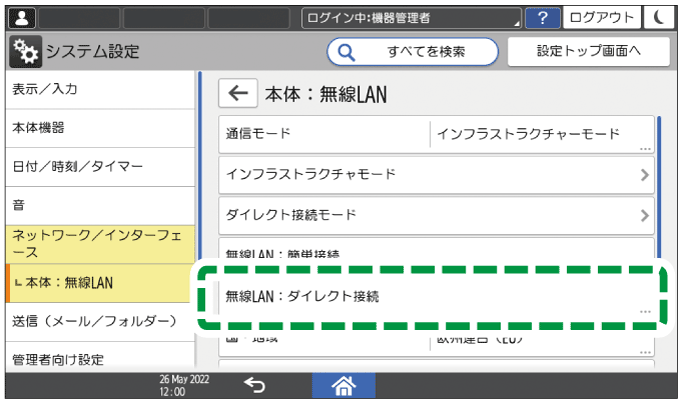
Task: Select ネットワーク／インターフェース category
Action: coord(100,244)
